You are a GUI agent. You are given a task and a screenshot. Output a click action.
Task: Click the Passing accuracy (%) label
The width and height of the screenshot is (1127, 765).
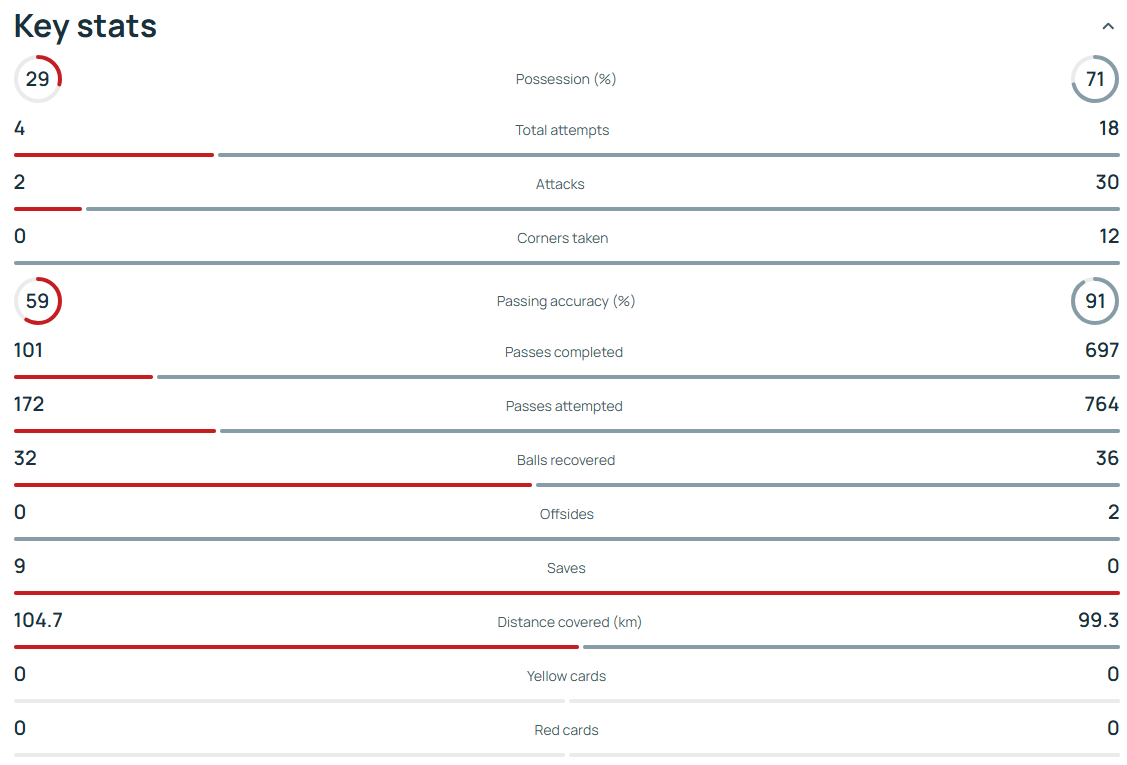tap(566, 301)
